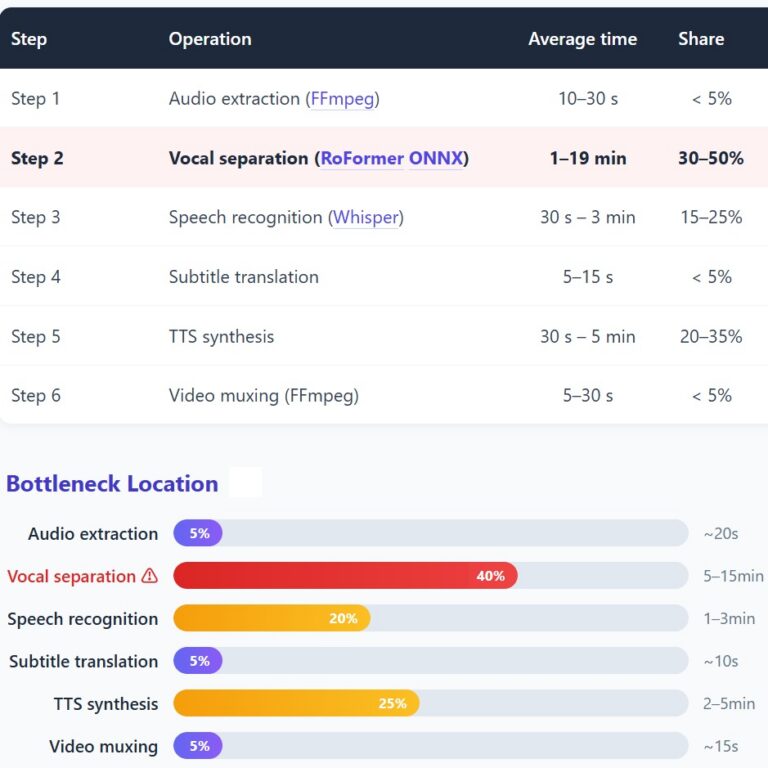Image resolution: width=768 pixels, height=768 pixels.
Task: Click the "Bottleneck Location" heading
Action: pyautogui.click(x=112, y=484)
